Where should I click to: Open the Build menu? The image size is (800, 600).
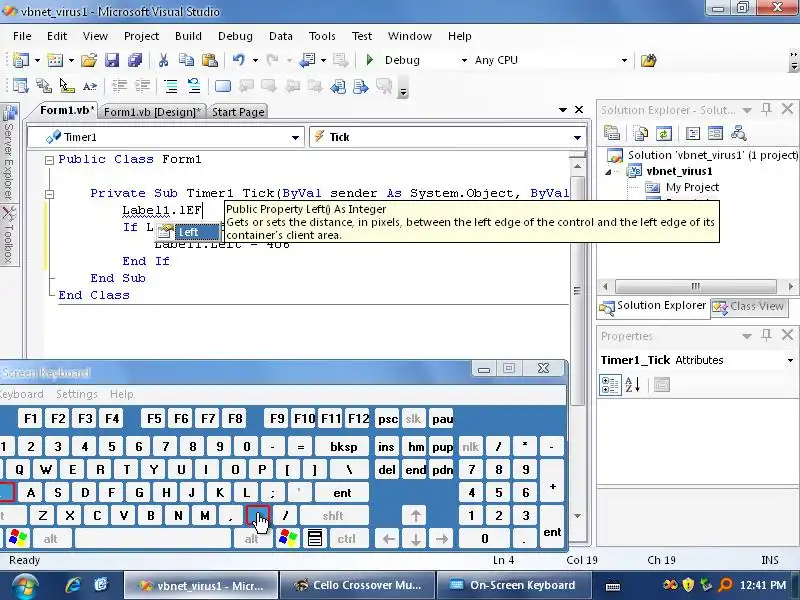(188, 36)
